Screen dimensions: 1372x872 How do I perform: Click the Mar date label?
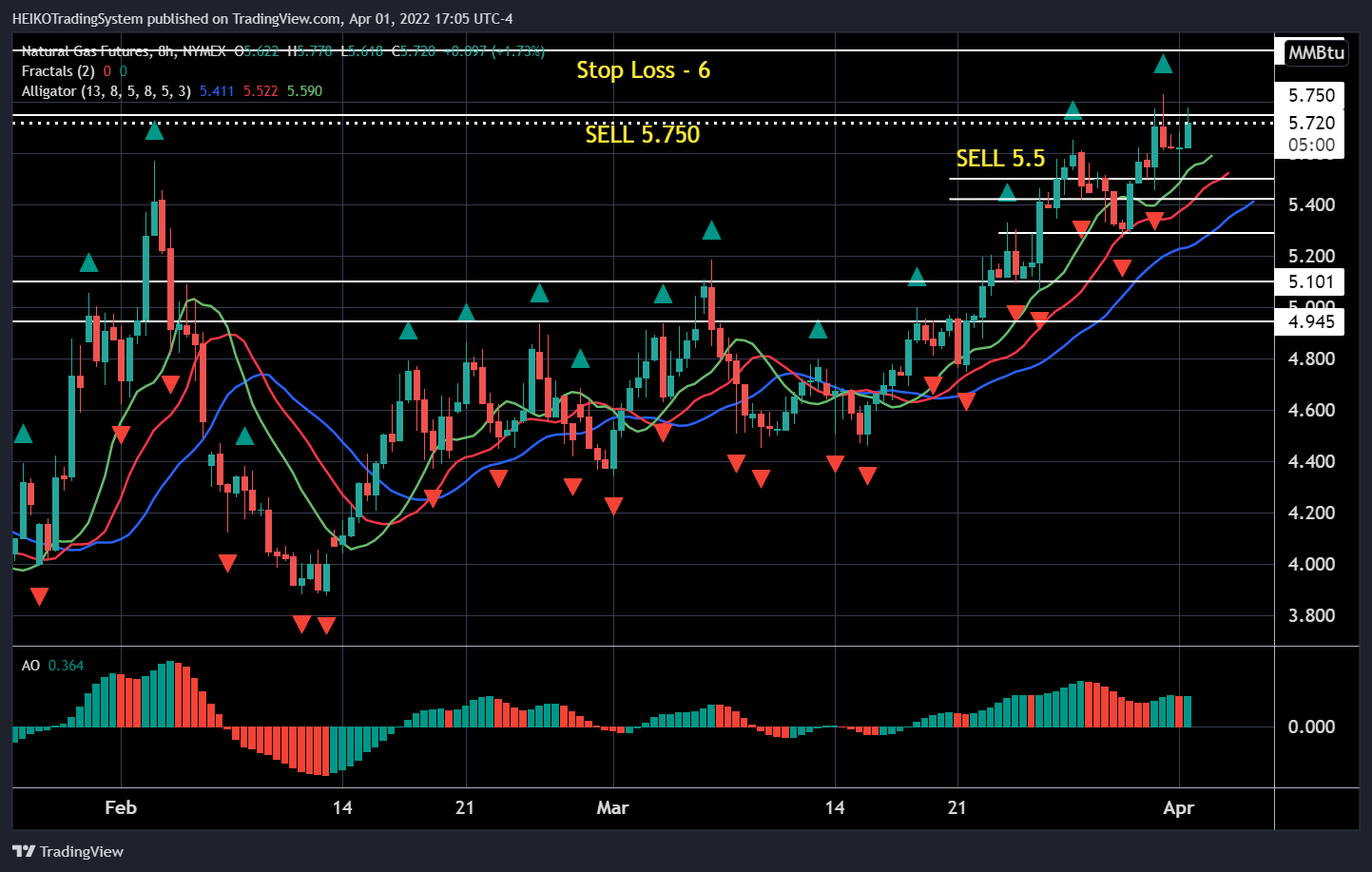pyautogui.click(x=612, y=807)
